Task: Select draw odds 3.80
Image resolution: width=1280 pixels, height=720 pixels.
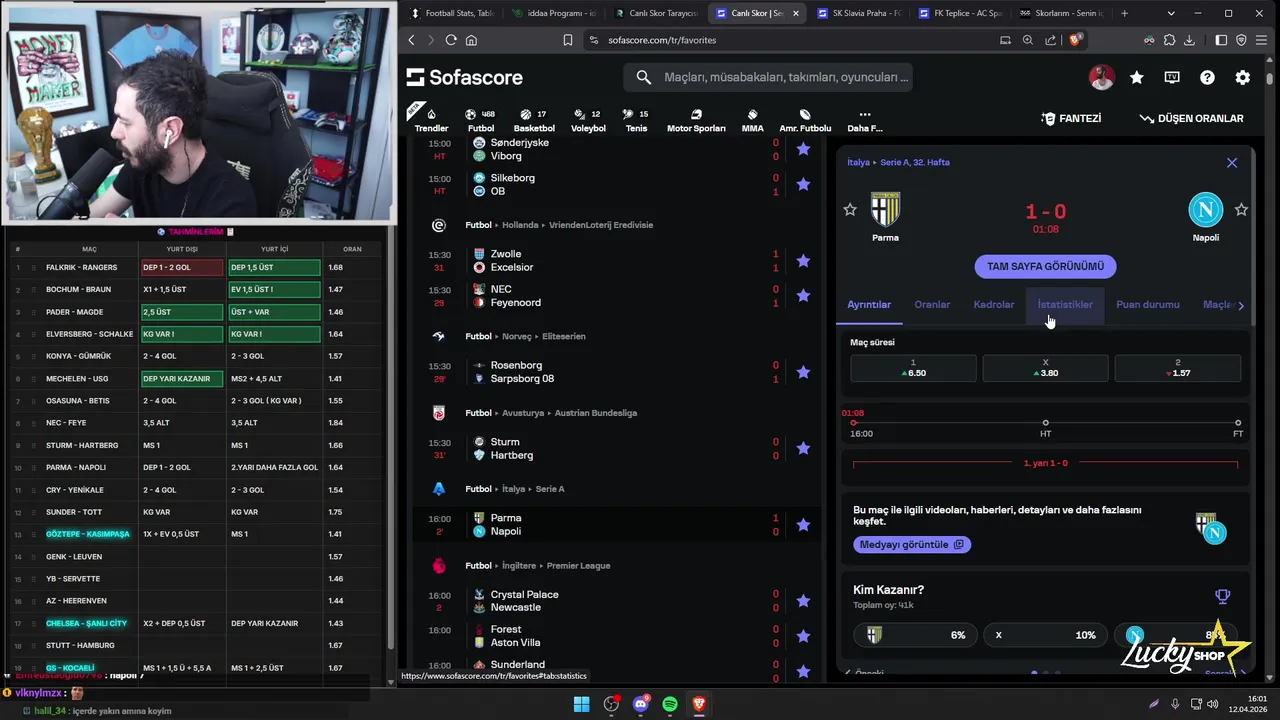Action: (x=1045, y=368)
